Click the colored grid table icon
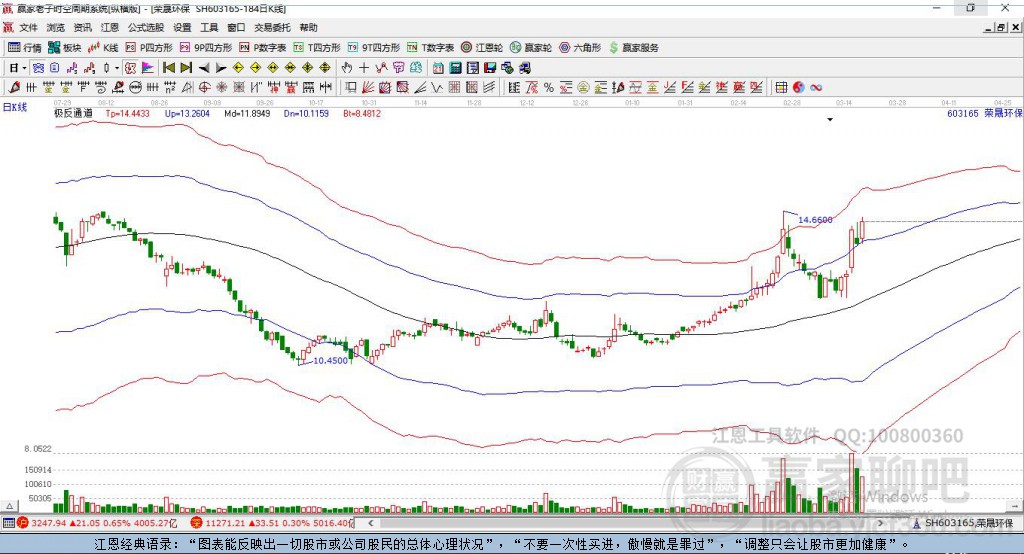The image size is (1024, 554). (781, 87)
